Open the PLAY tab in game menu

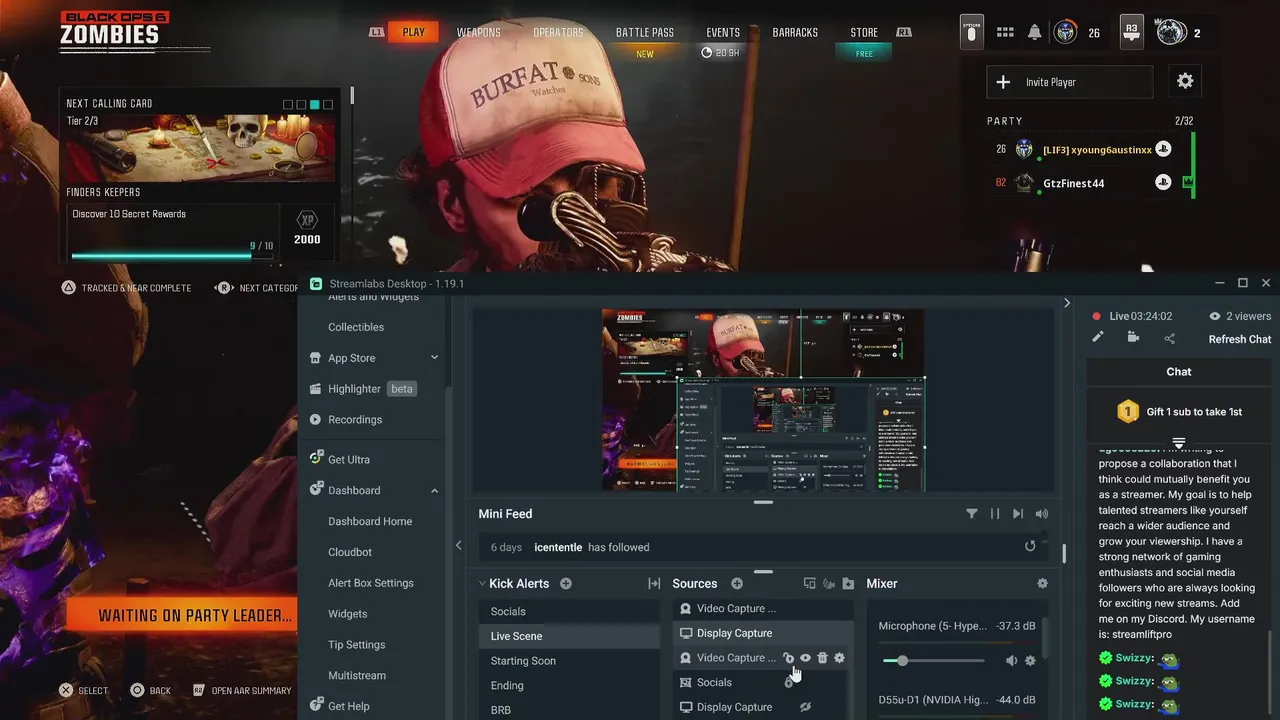pyautogui.click(x=414, y=32)
